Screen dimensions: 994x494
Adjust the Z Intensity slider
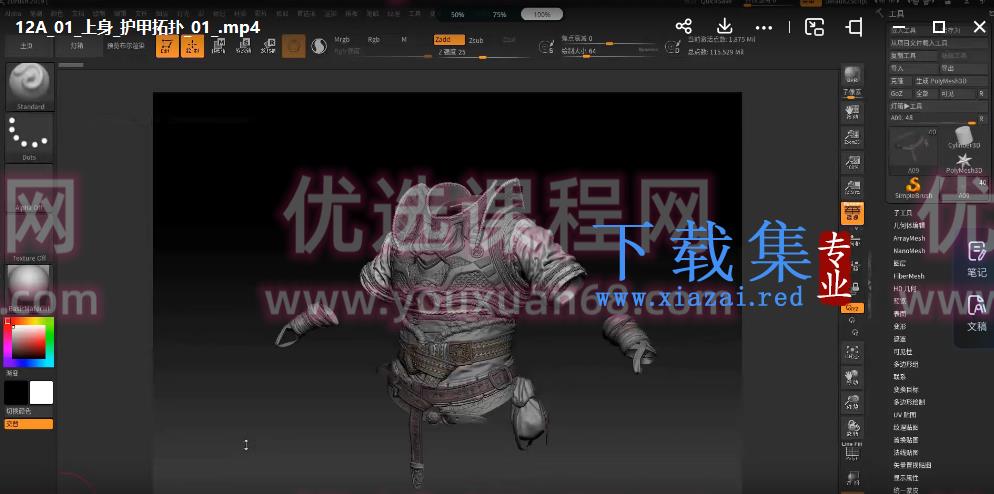482,53
